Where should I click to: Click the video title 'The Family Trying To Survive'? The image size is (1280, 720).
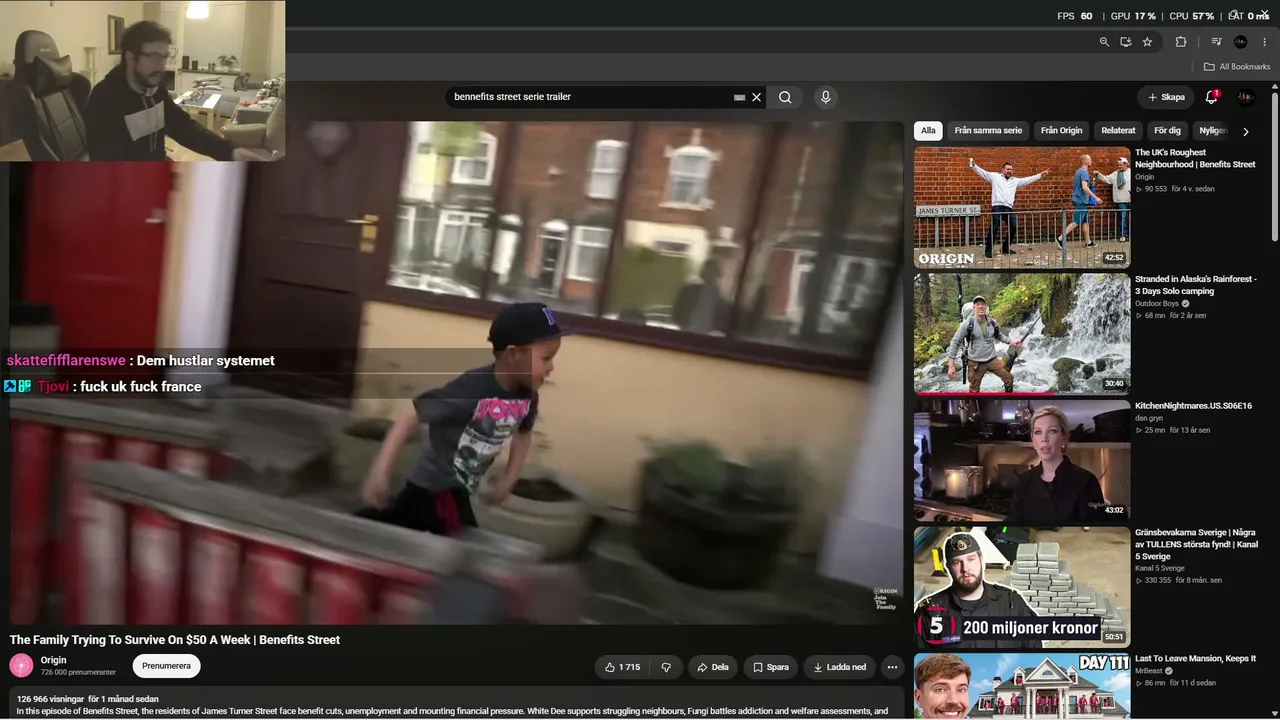[175, 640]
